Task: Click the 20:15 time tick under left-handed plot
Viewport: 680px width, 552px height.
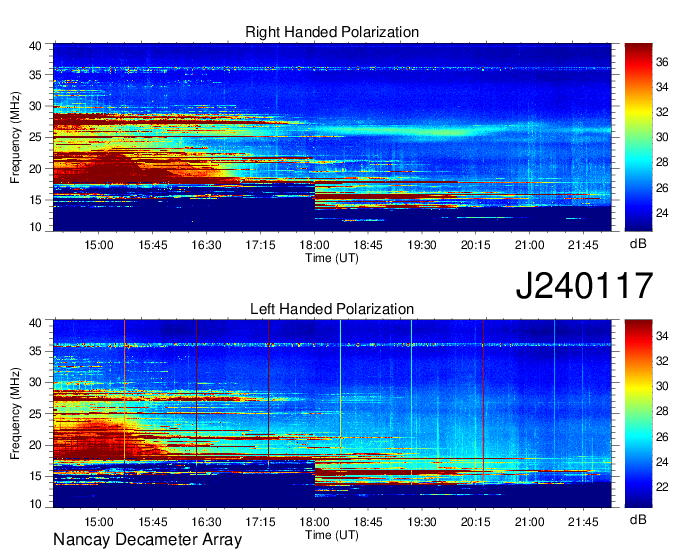Action: tap(475, 521)
